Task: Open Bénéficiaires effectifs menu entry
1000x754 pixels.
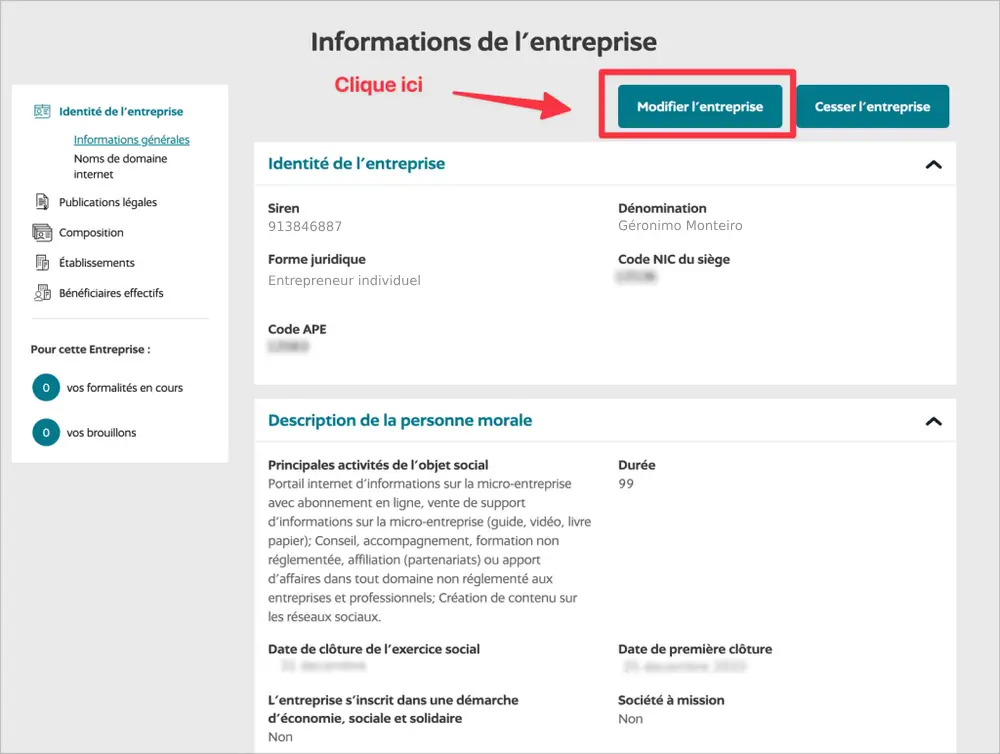Action: pos(111,293)
